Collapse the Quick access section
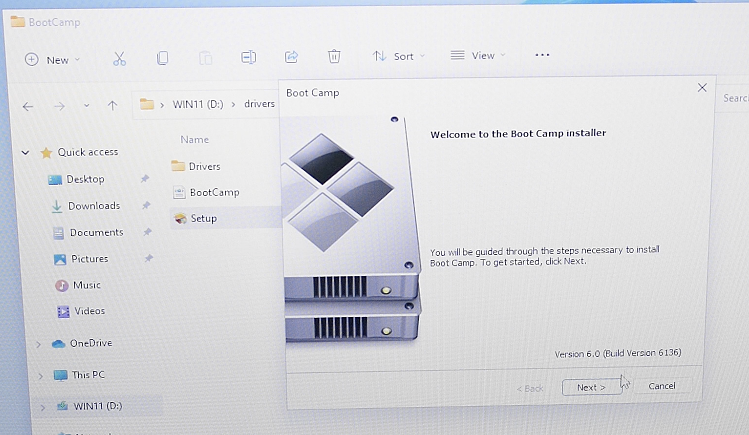This screenshot has width=749, height=435. pyautogui.click(x=25, y=153)
